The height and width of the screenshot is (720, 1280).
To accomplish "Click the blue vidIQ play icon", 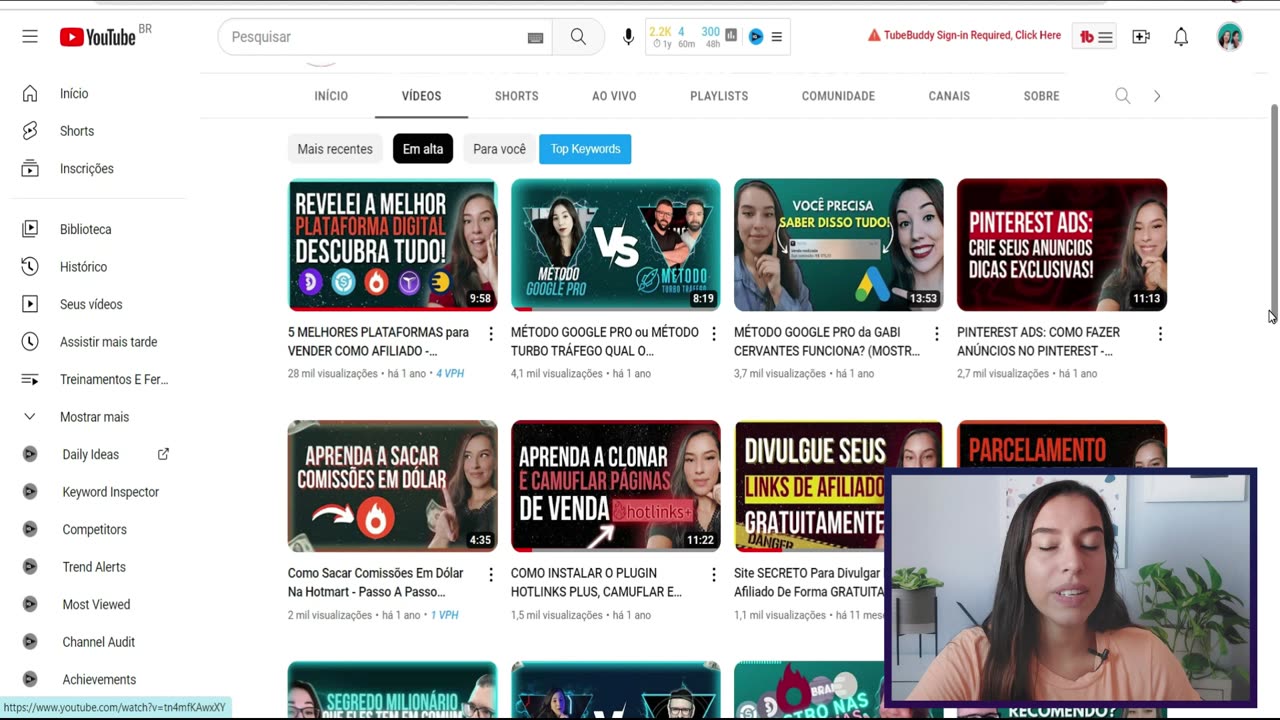I will coord(756,37).
